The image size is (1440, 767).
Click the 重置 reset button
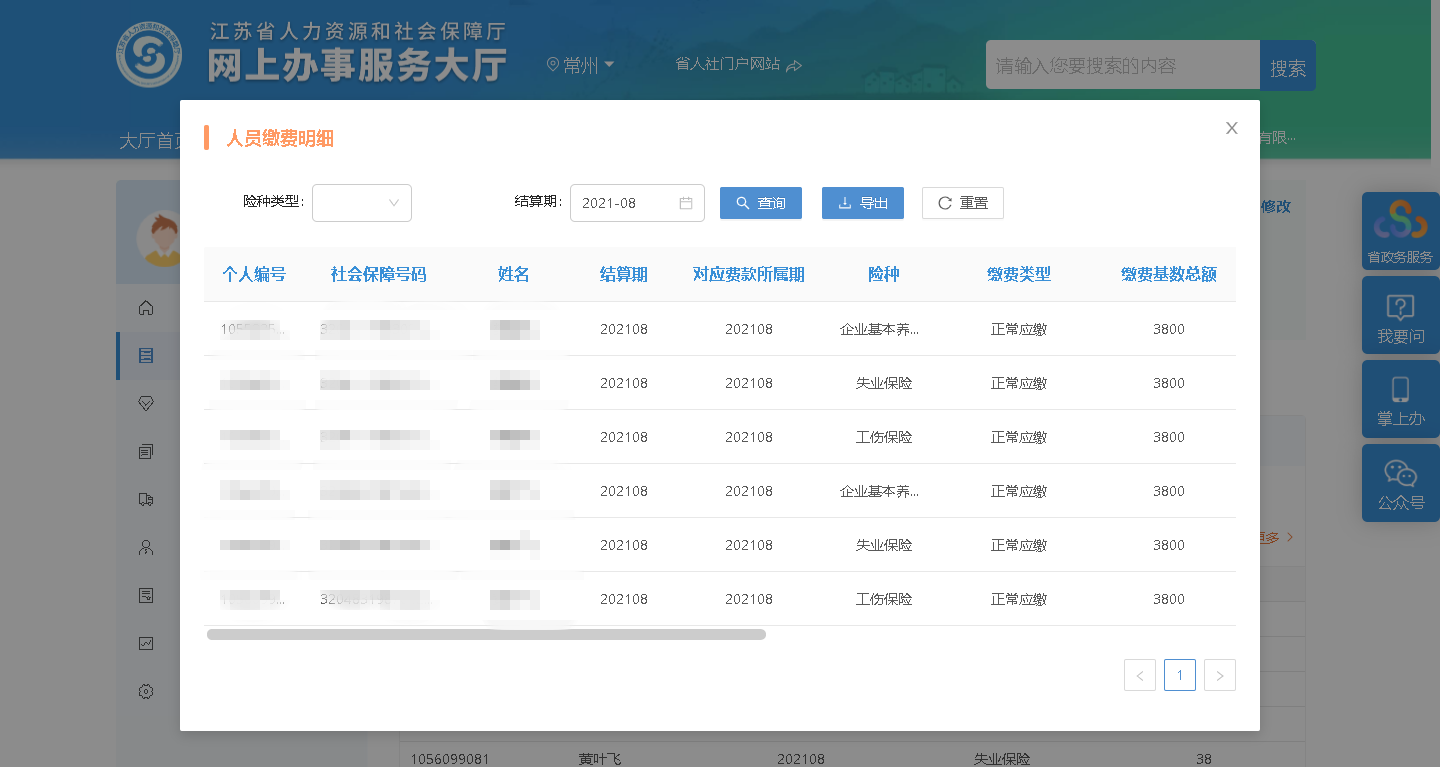point(962,203)
